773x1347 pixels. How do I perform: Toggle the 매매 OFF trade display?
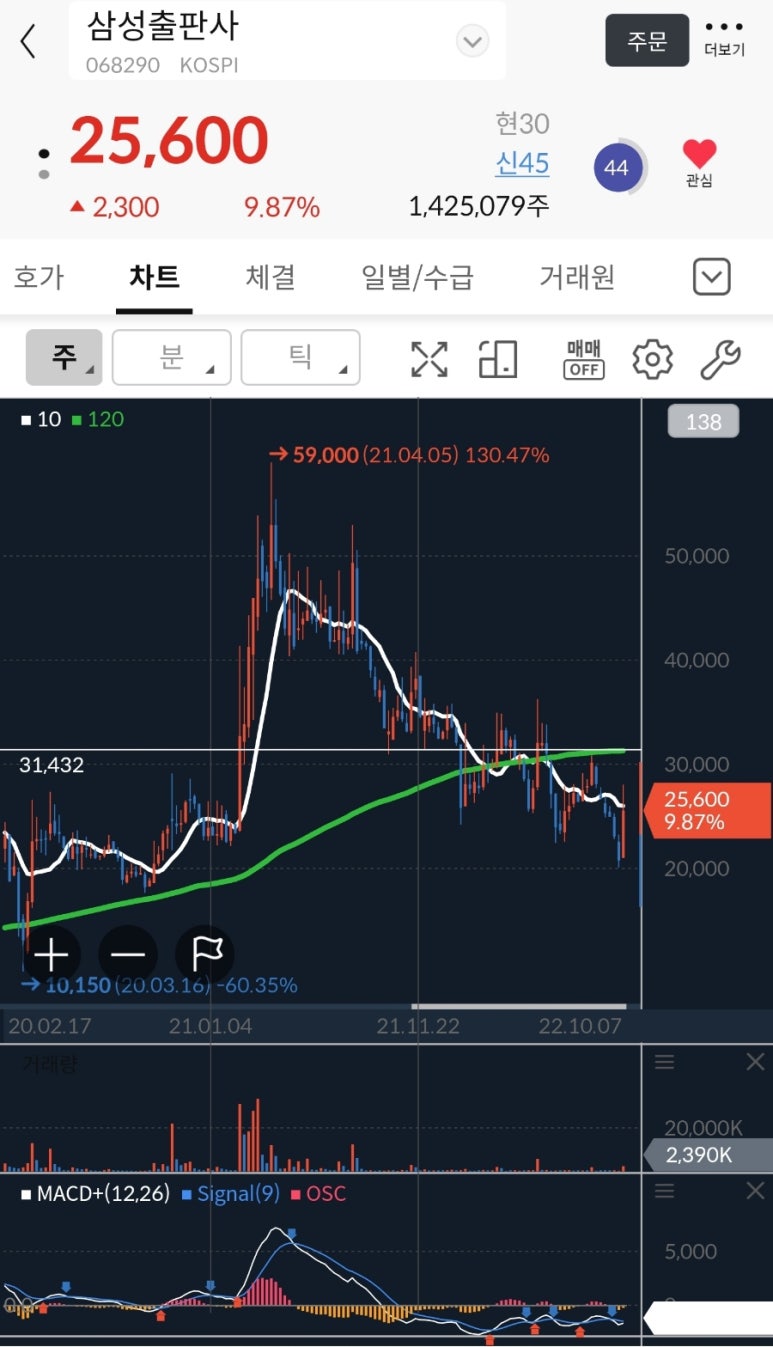click(584, 359)
